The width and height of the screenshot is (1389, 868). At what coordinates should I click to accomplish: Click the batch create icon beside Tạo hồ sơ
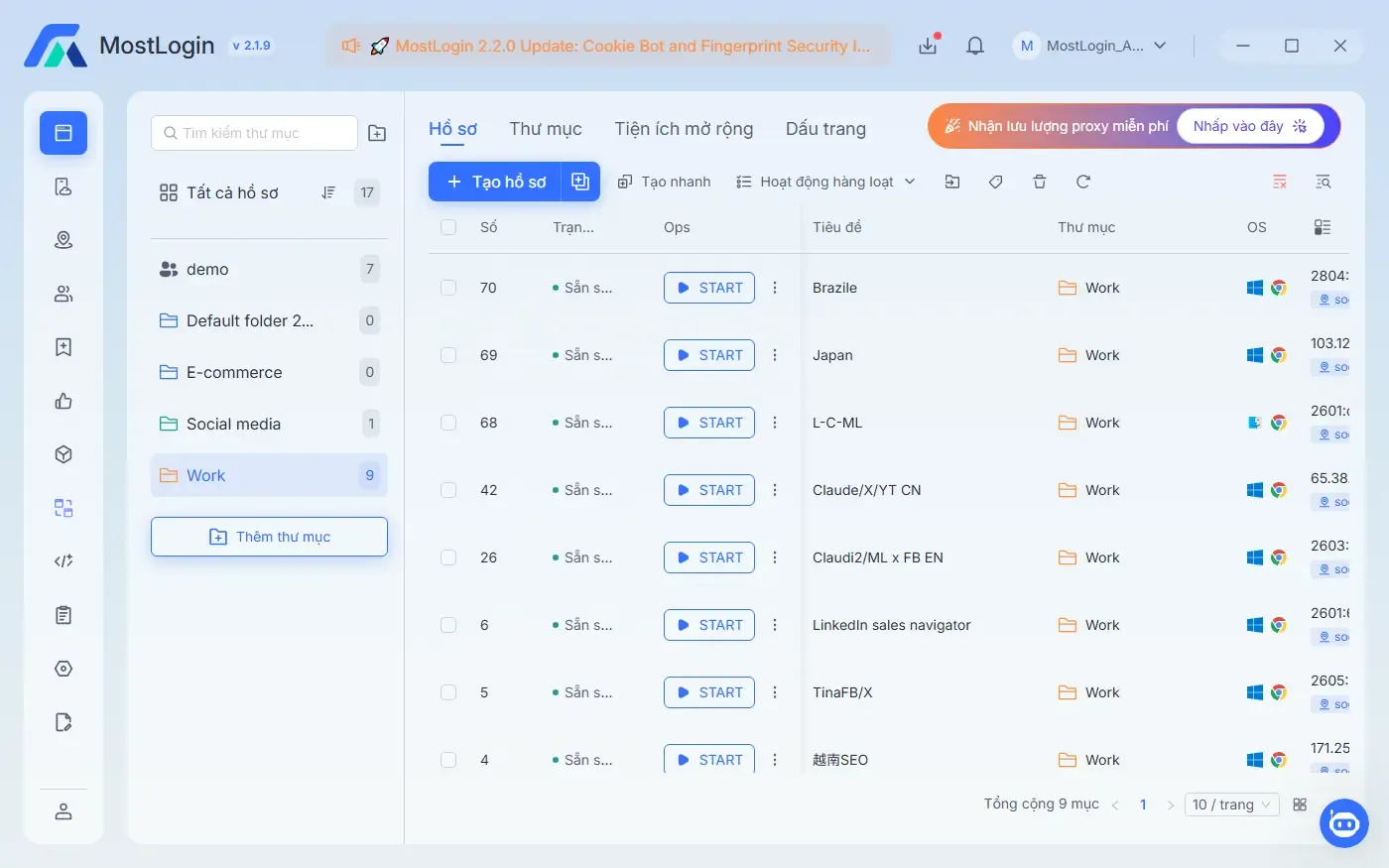[x=580, y=182]
